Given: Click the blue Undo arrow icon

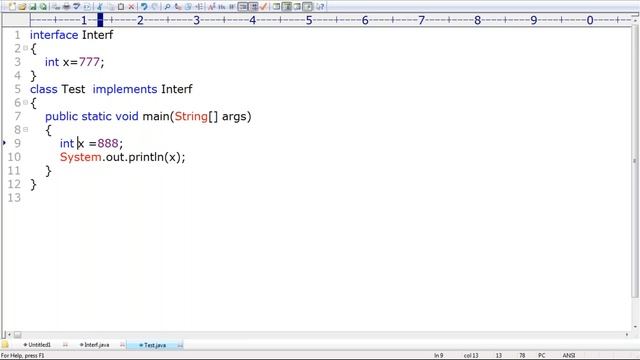Looking at the screenshot, I should pyautogui.click(x=144, y=7).
